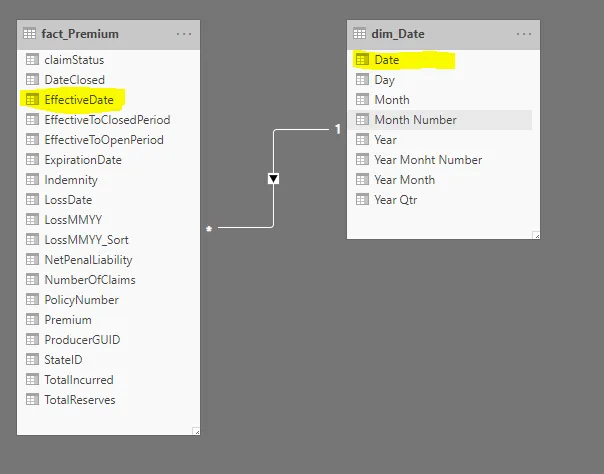Select the relationship line's many-side asterisk

point(209,229)
